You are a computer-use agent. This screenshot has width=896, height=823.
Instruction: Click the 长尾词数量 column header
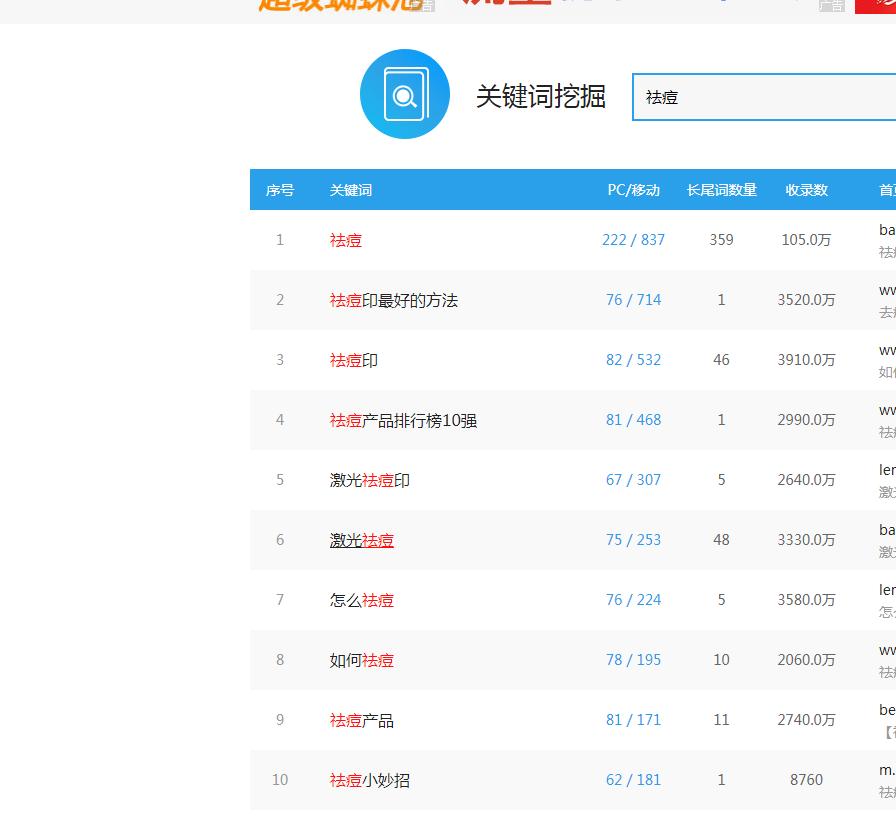click(x=721, y=190)
